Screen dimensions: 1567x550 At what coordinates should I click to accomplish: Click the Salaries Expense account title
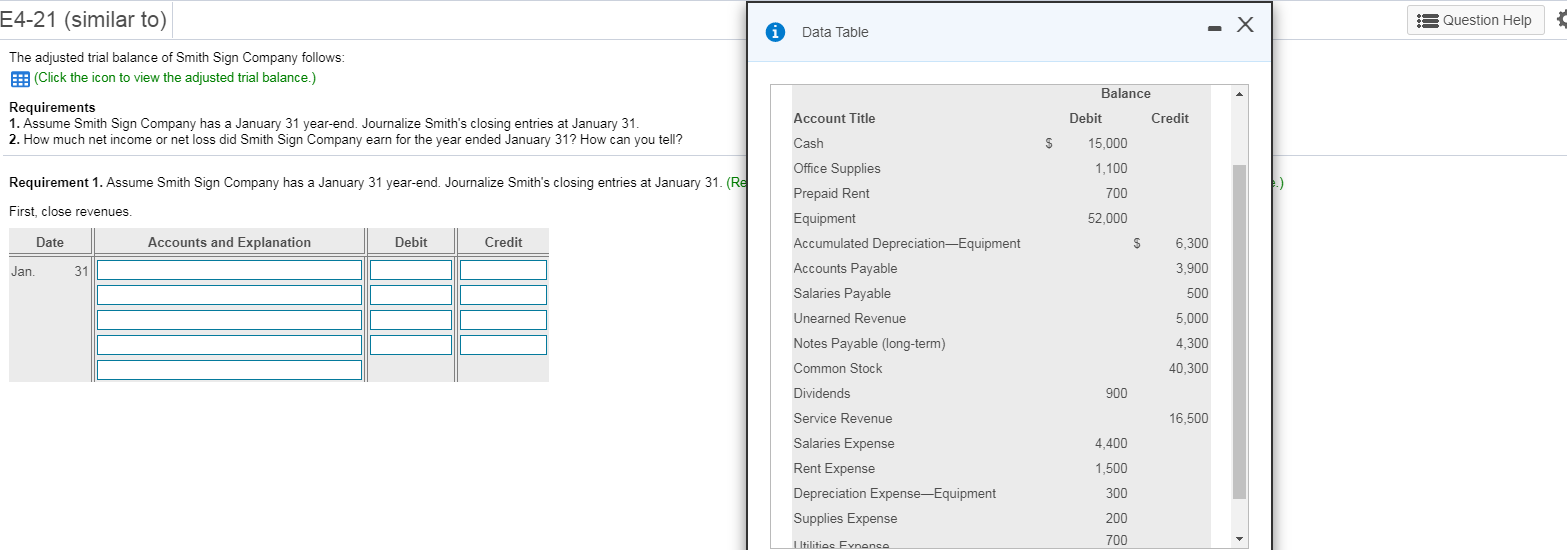(x=844, y=443)
